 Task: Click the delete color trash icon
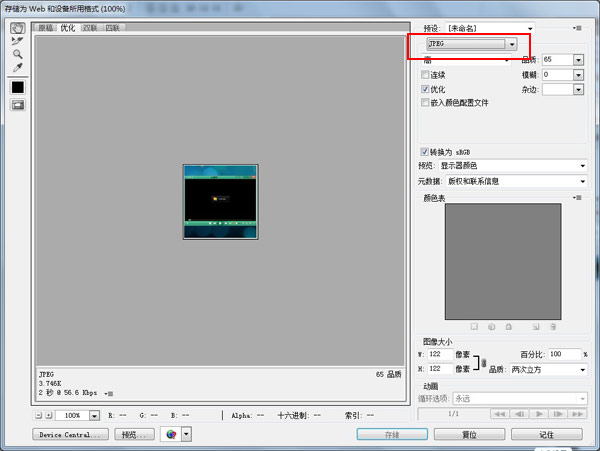pyautogui.click(x=553, y=327)
